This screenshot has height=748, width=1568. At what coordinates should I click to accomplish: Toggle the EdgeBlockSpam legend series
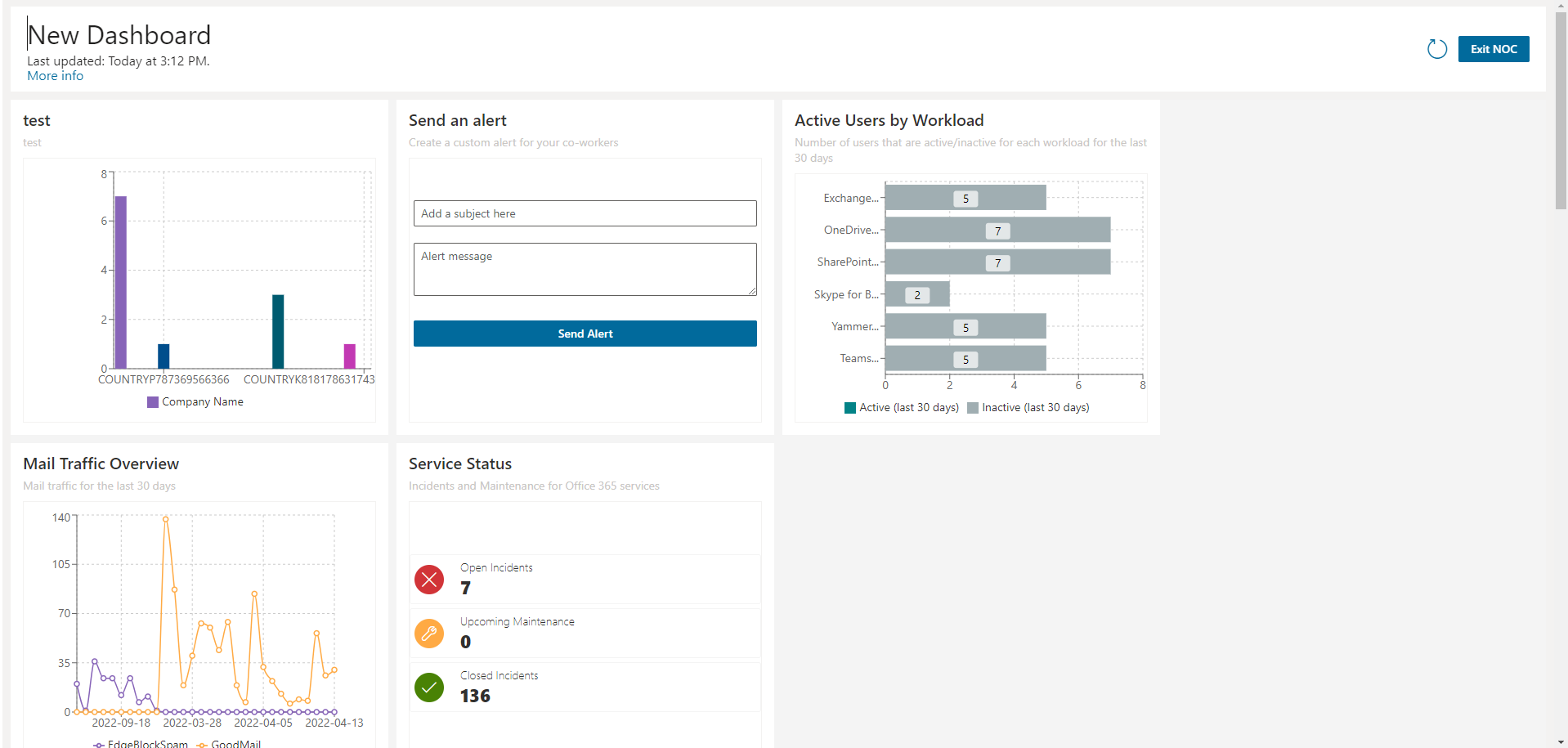tap(99, 744)
